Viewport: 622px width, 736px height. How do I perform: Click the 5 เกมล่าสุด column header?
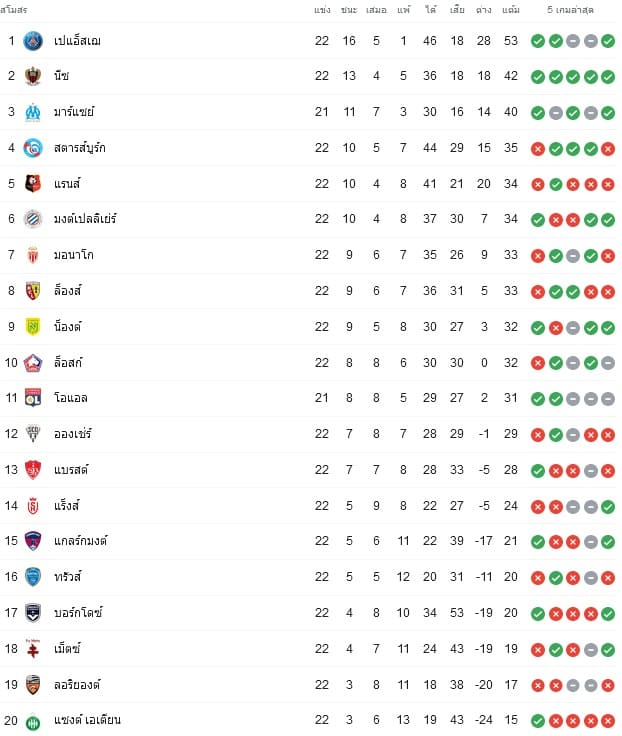570,10
